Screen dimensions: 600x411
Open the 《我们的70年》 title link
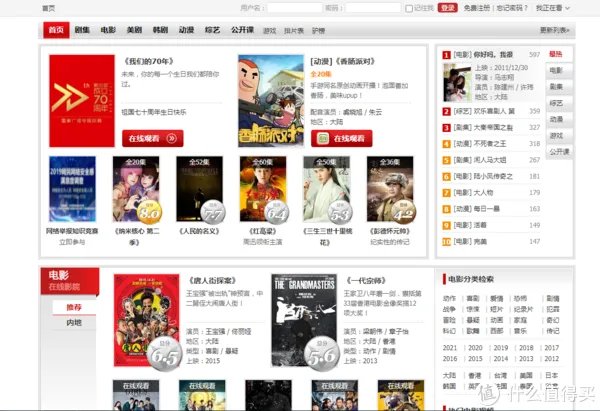coord(149,61)
